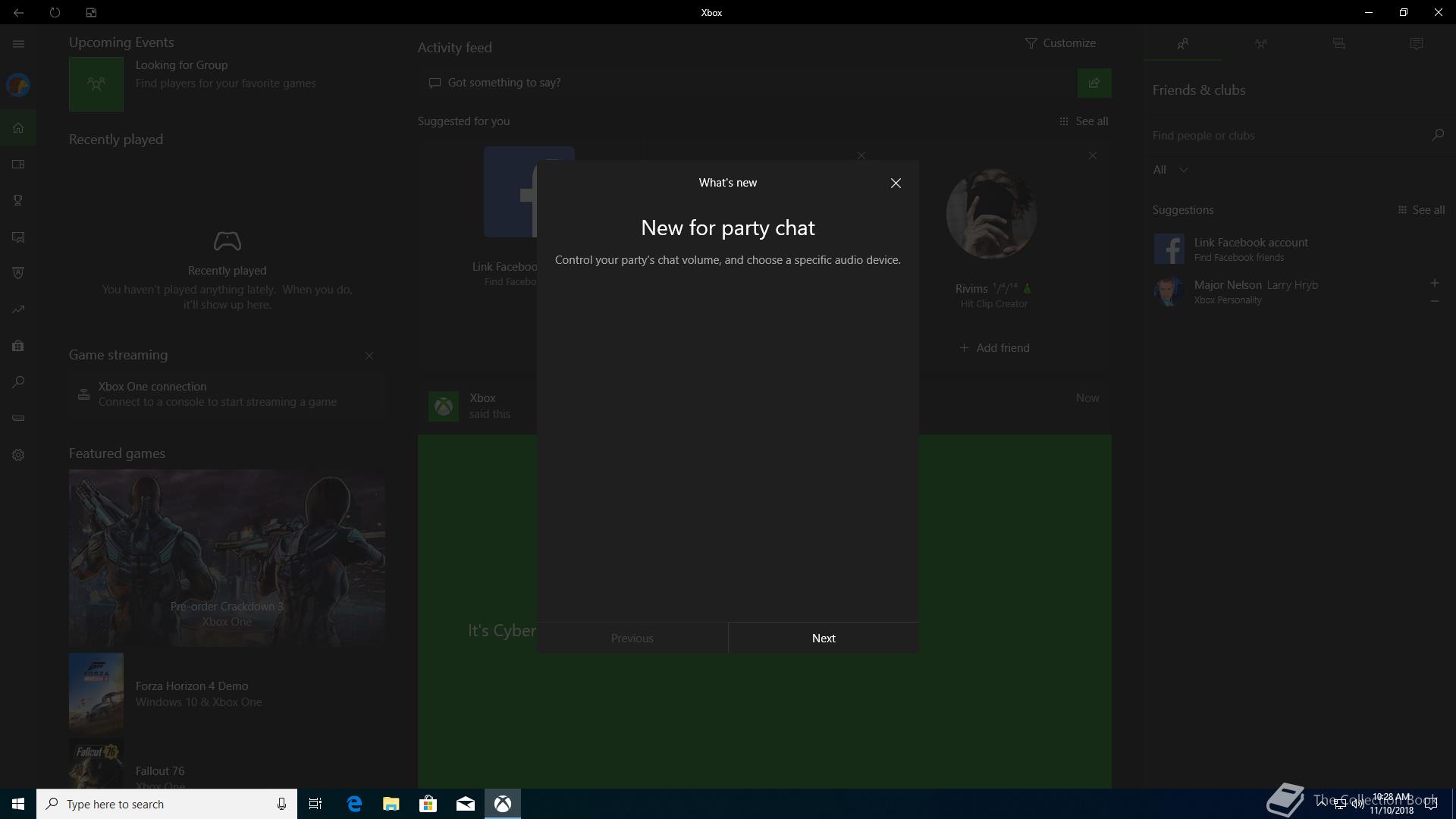Click Xbox One connection item
Image resolution: width=1456 pixels, height=819 pixels.
227,394
